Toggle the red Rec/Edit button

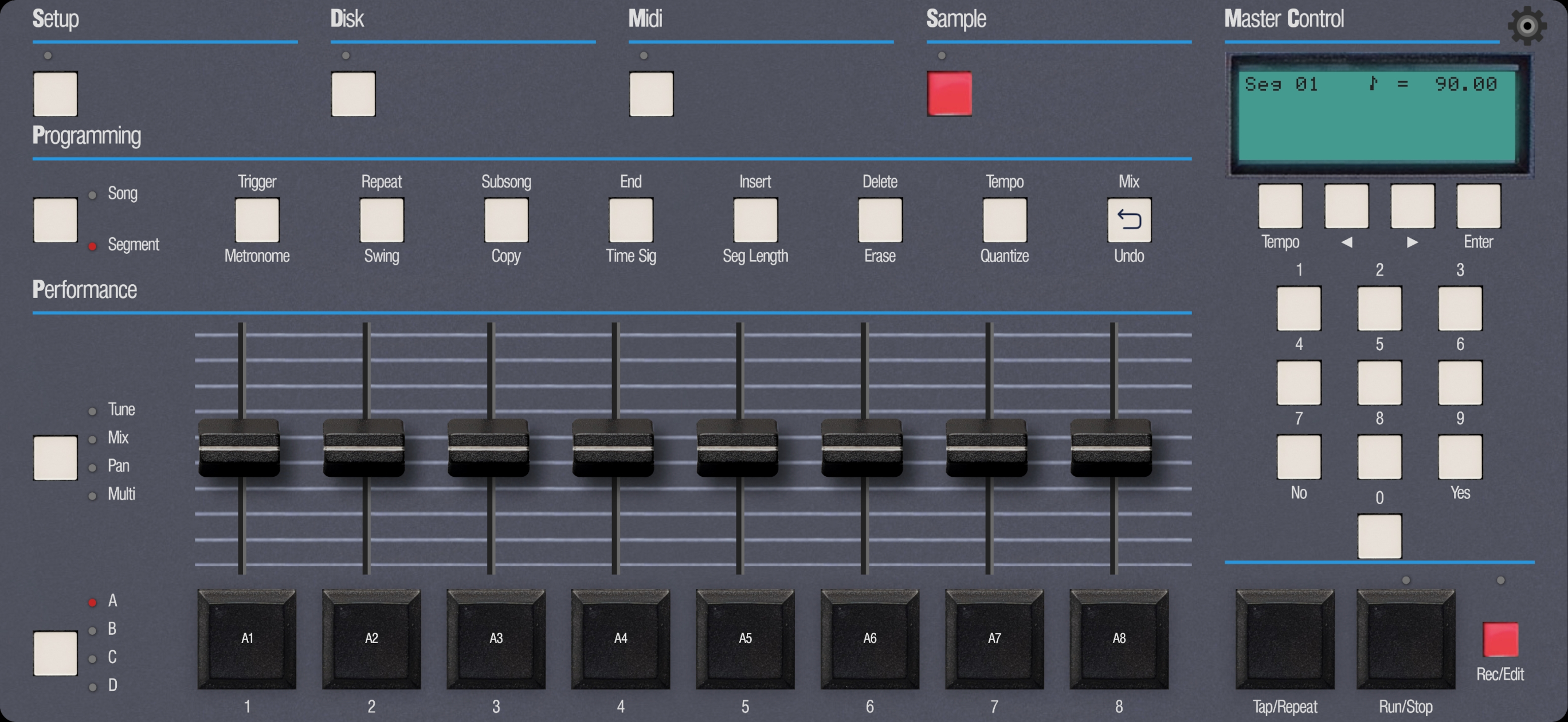1500,639
